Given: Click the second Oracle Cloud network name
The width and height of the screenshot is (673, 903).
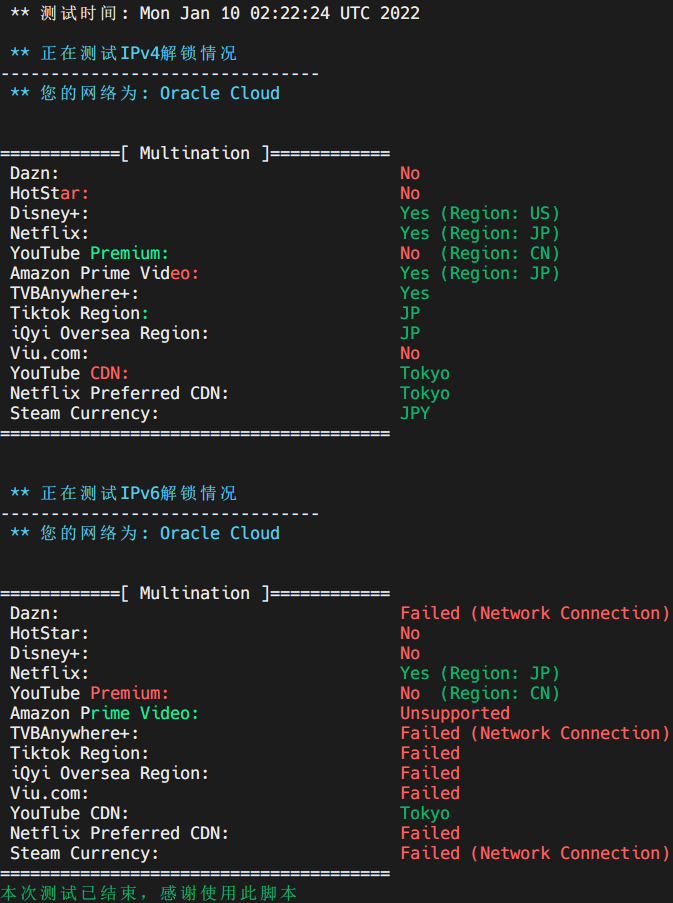Looking at the screenshot, I should pyautogui.click(x=220, y=533).
